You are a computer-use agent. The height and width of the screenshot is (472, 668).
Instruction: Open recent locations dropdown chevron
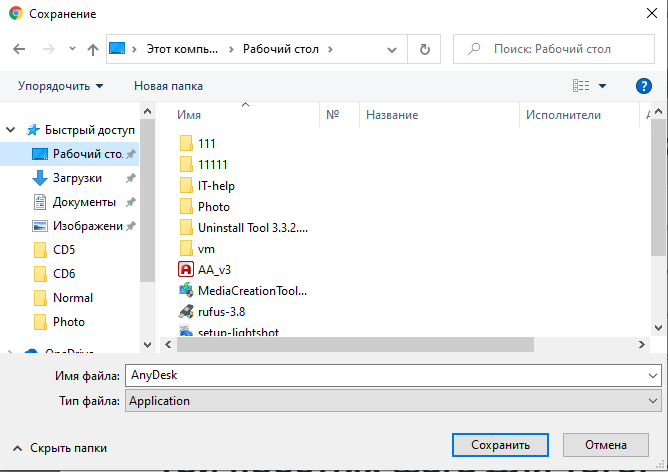click(x=72, y=49)
